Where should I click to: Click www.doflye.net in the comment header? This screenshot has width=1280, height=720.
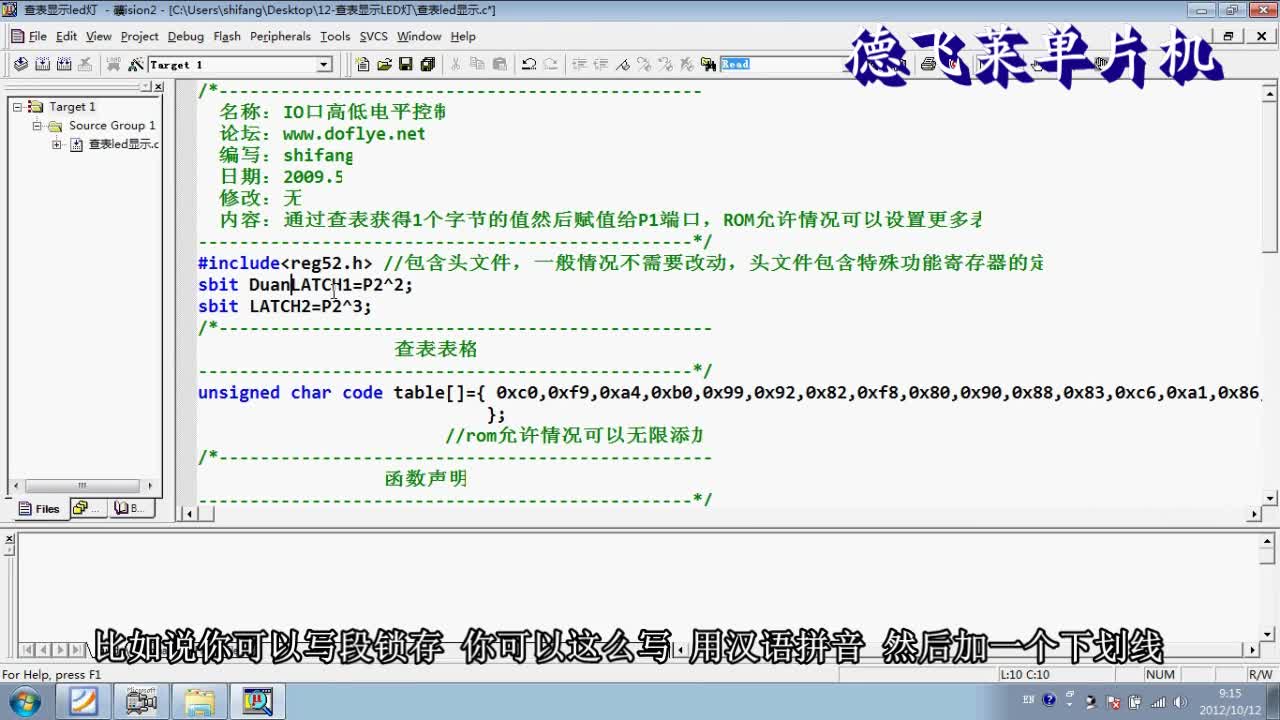click(354, 134)
